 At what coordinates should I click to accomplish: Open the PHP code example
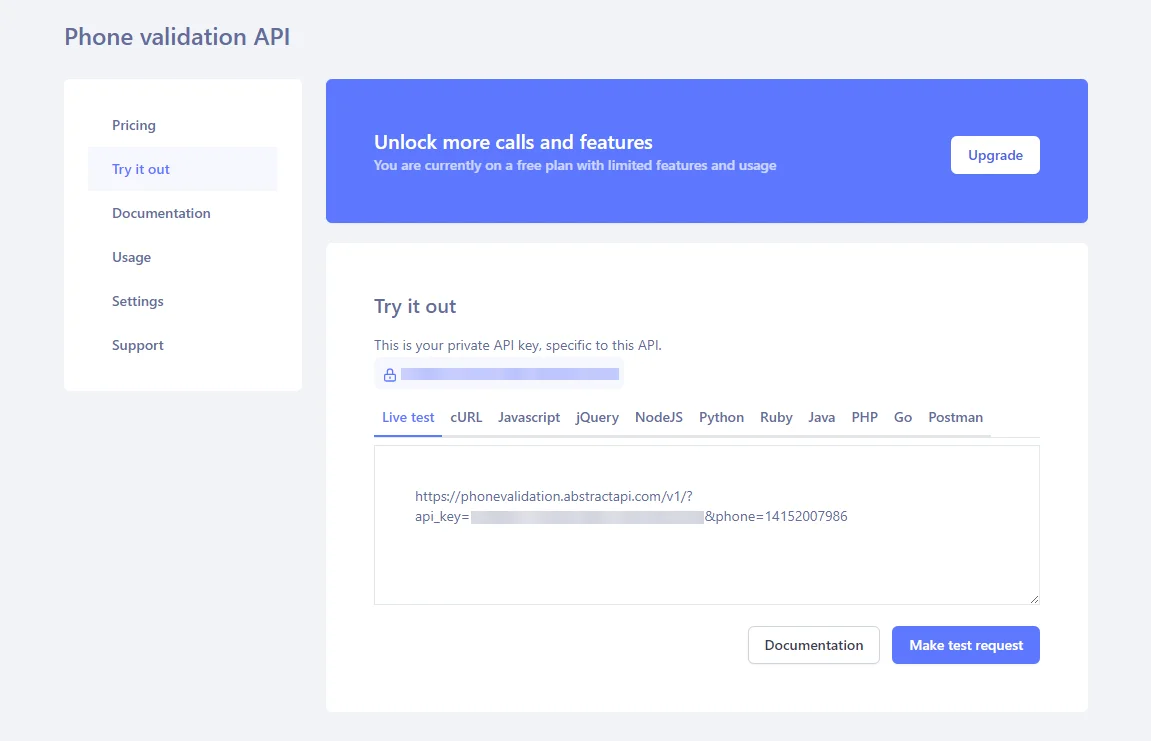tap(864, 417)
